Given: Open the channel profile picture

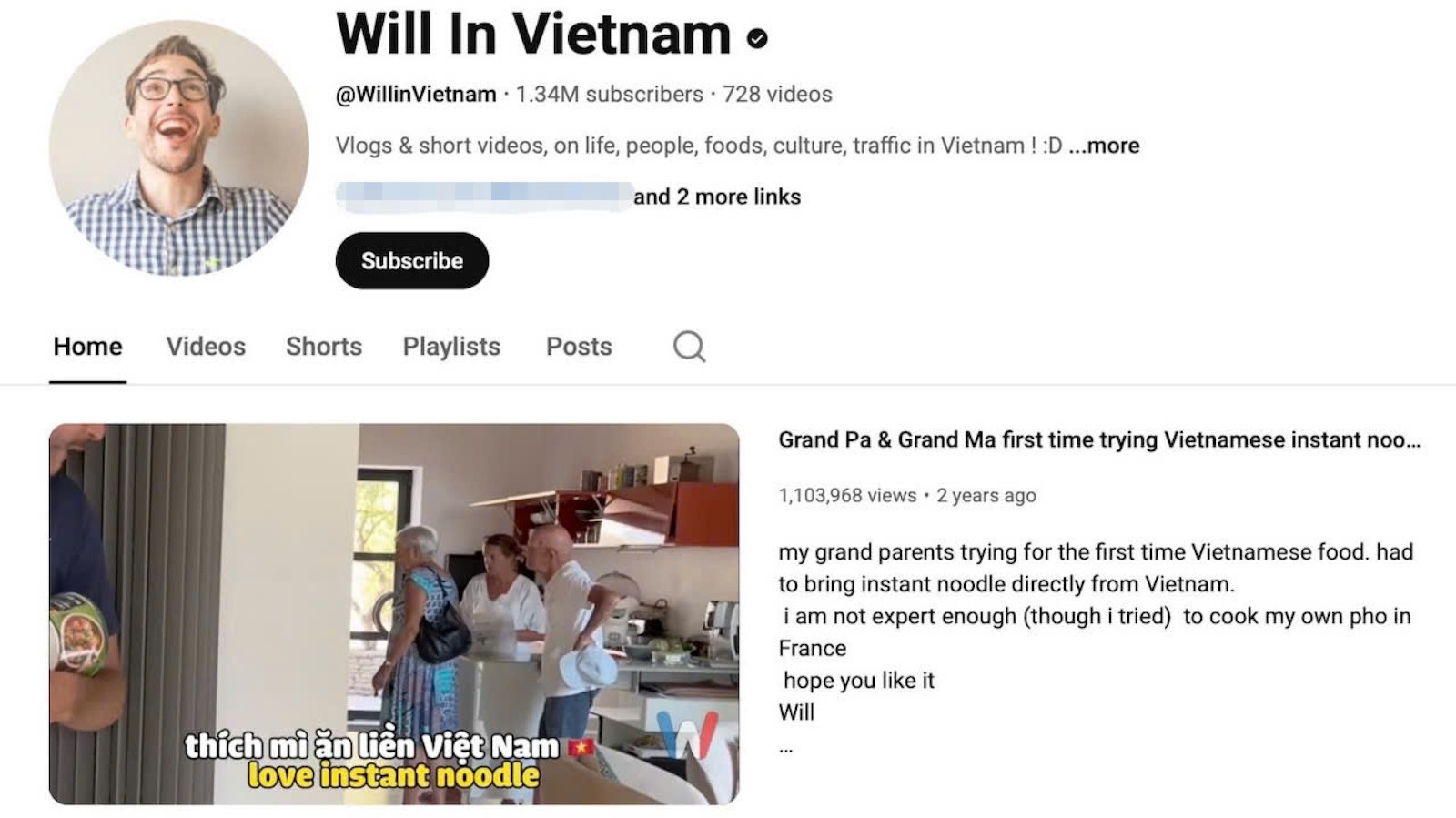Looking at the screenshot, I should point(179,148).
